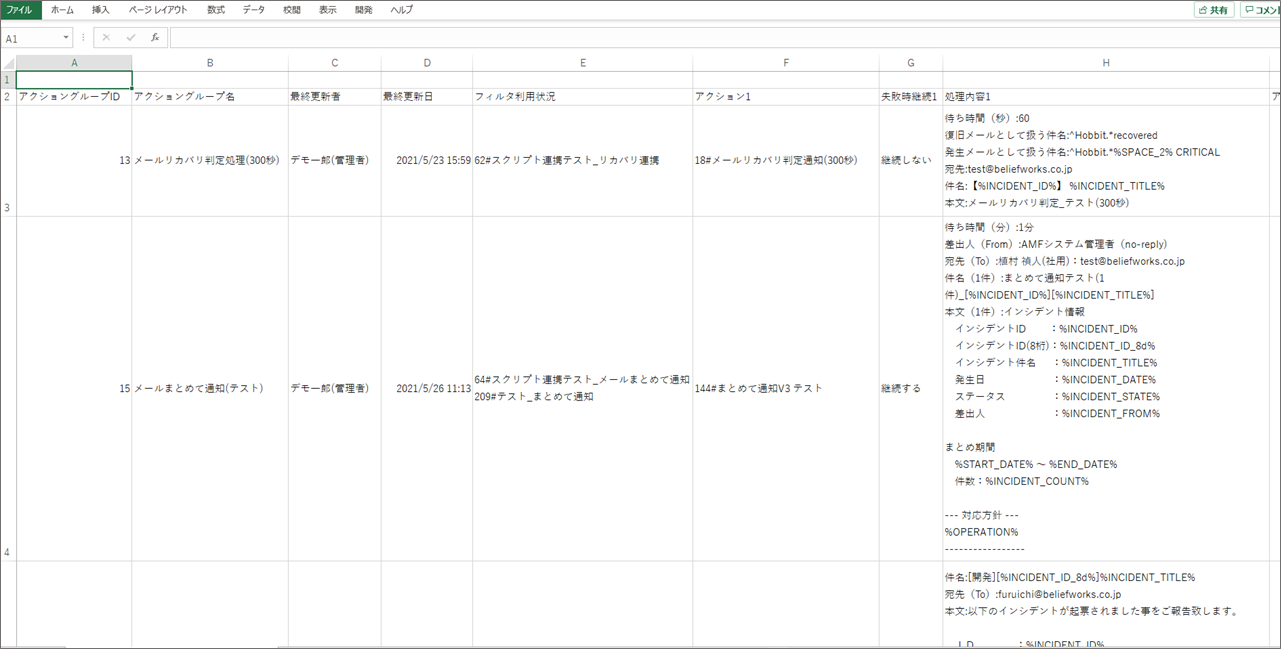The width and height of the screenshot is (1283, 649).
Task: Select cell 64#スクリプト連携テスト_メールまとめて通知
Action: [x=582, y=388]
